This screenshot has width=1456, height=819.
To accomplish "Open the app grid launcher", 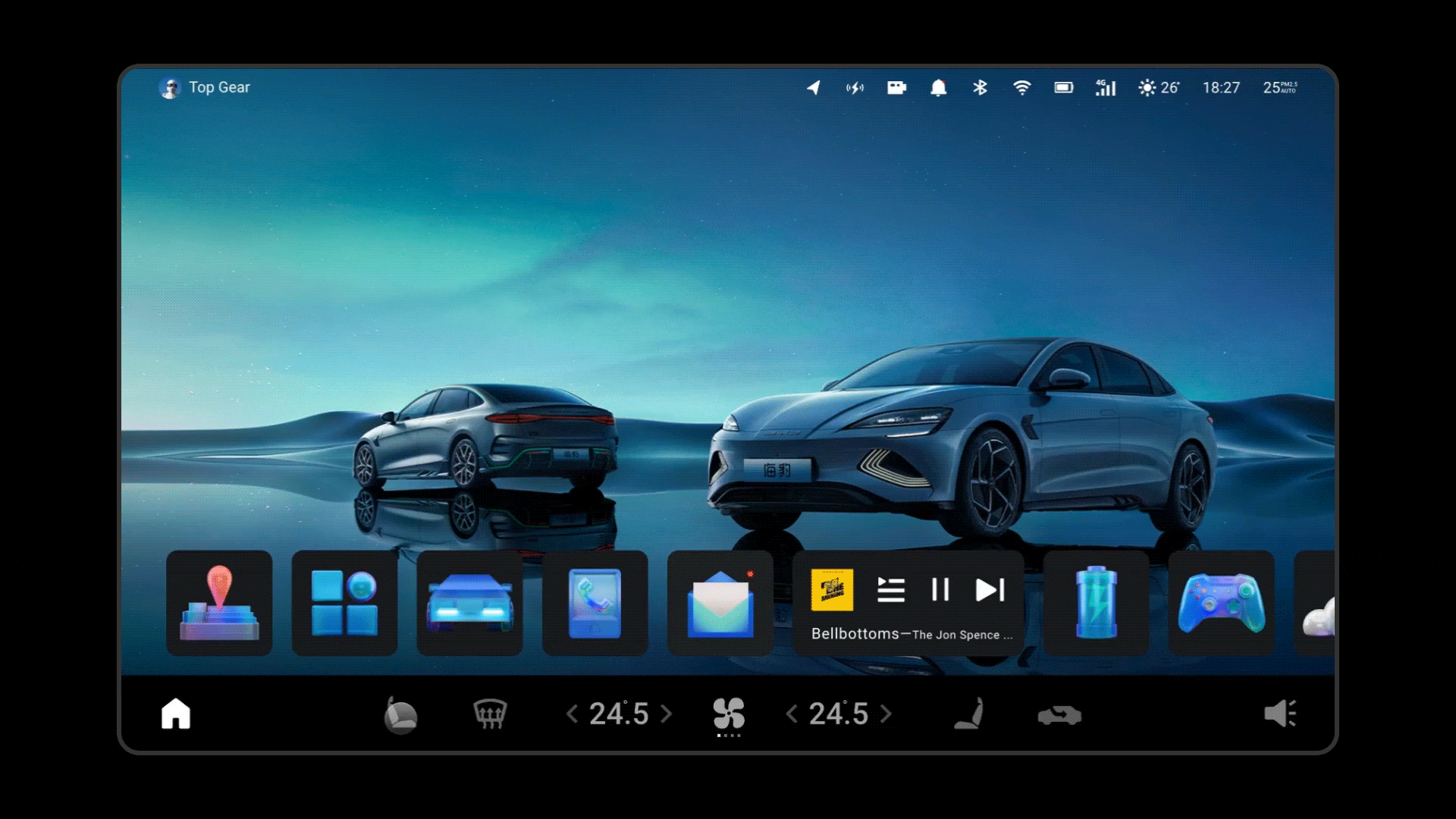I will pyautogui.click(x=344, y=603).
